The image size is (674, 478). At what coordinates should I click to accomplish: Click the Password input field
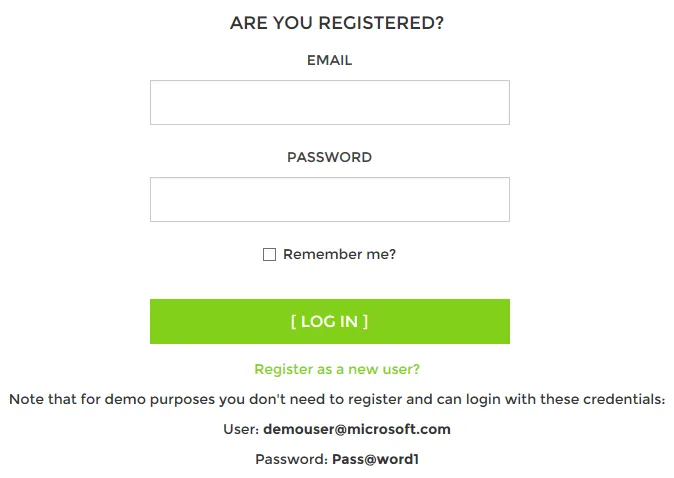(329, 200)
